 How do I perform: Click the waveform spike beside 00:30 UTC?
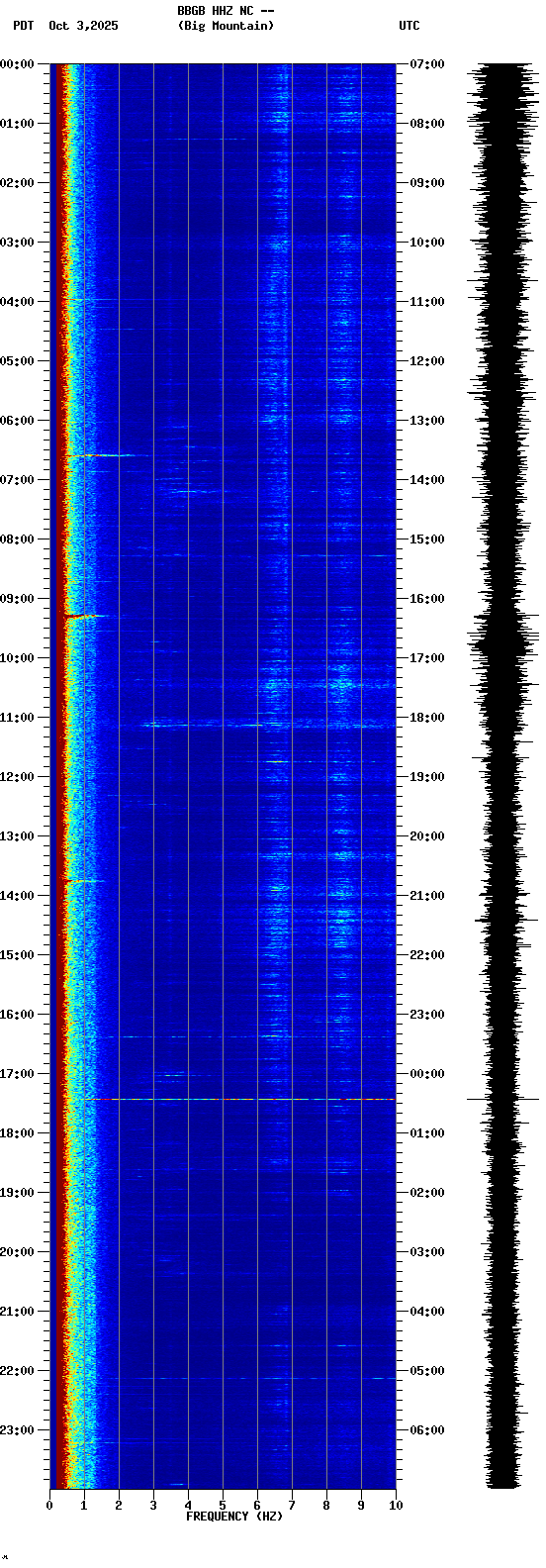(x=503, y=1099)
